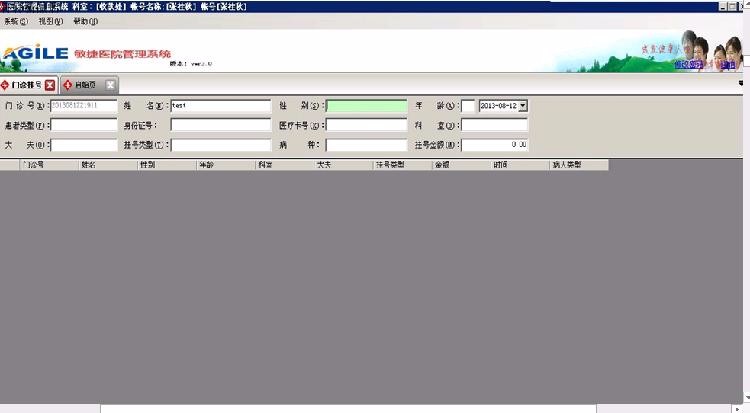Click the 科室 column header
Viewport: 750px width, 413px height.
[285, 165]
